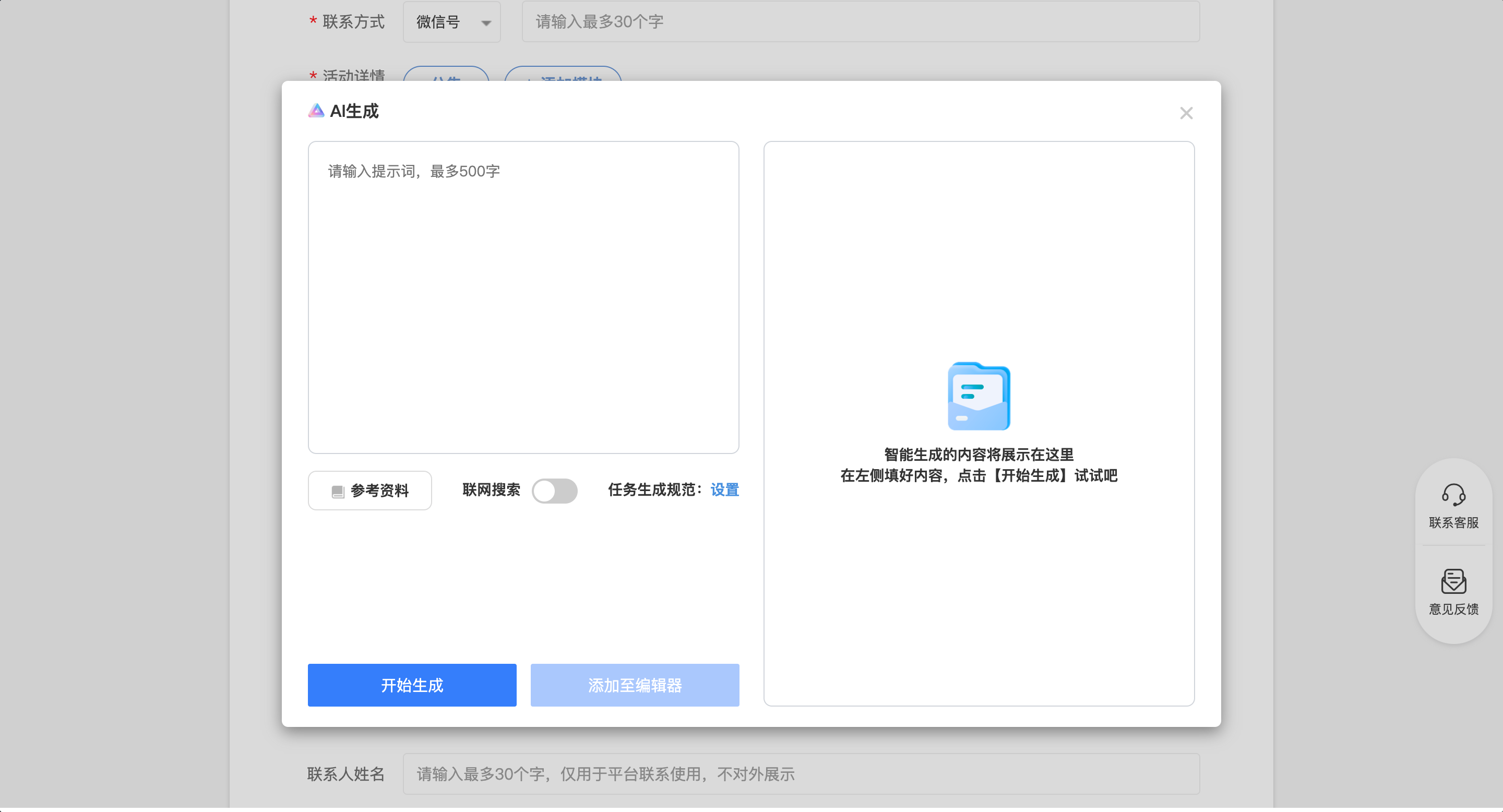Click the 联系客服 text label
This screenshot has height=812, width=1503.
click(1453, 523)
